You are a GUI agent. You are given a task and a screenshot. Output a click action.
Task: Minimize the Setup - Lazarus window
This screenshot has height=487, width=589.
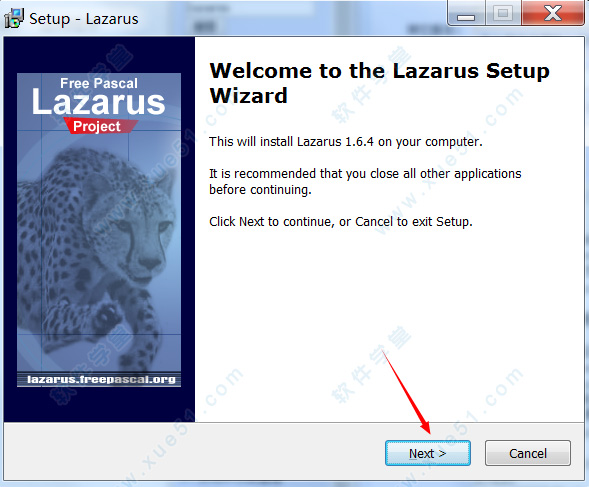[x=466, y=14]
